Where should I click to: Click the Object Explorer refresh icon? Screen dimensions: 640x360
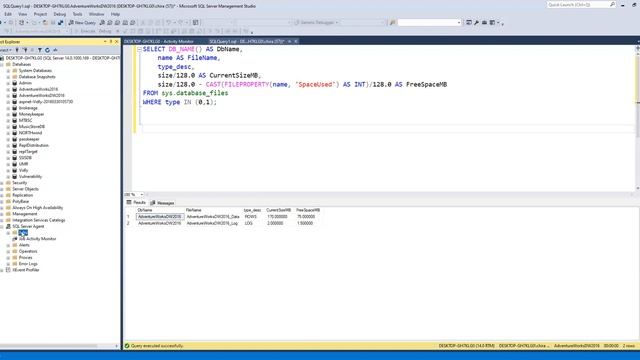coord(47,50)
